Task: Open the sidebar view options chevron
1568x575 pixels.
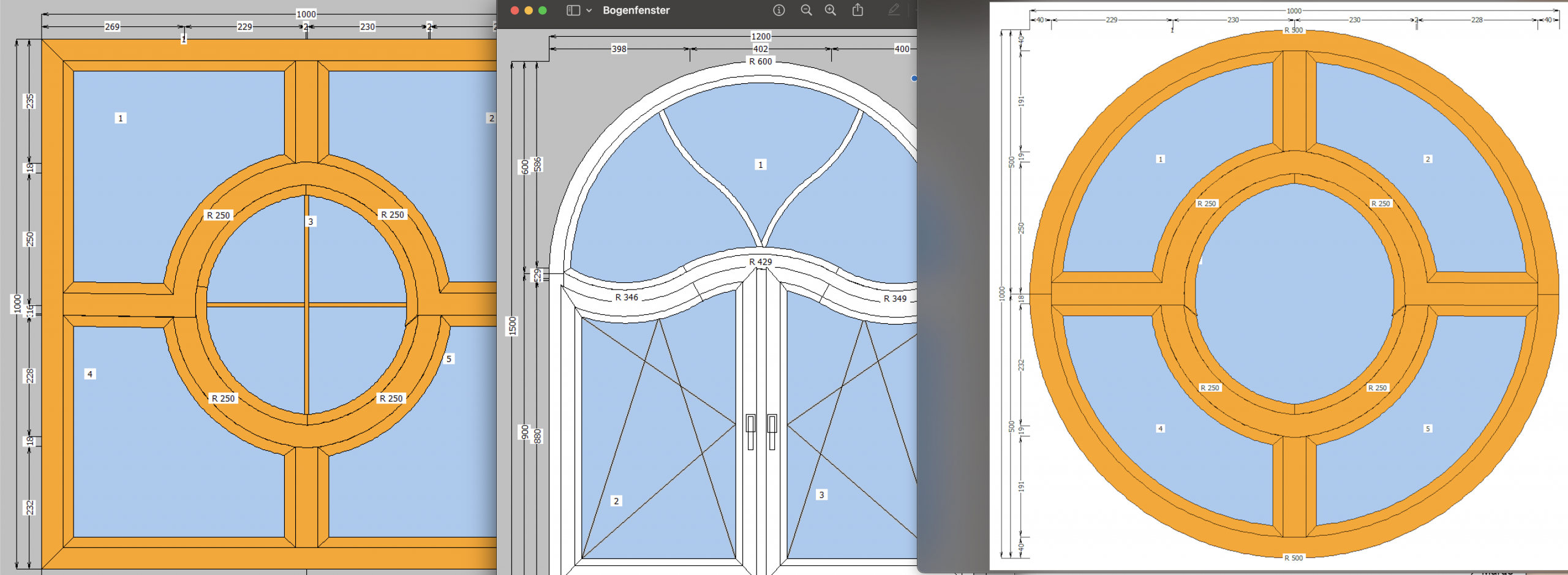Action: click(589, 10)
